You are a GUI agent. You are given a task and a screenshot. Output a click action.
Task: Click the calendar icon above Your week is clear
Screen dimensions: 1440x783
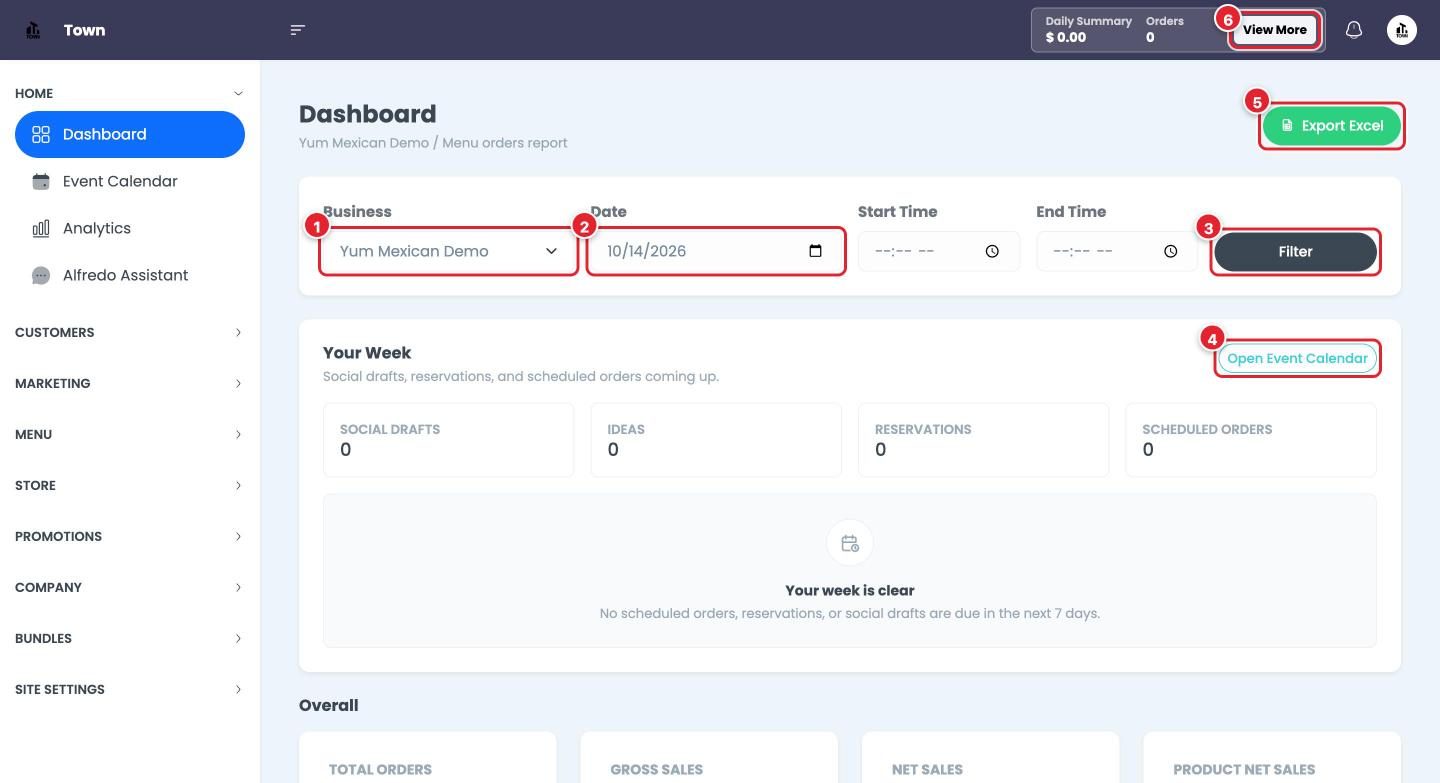[x=850, y=543]
